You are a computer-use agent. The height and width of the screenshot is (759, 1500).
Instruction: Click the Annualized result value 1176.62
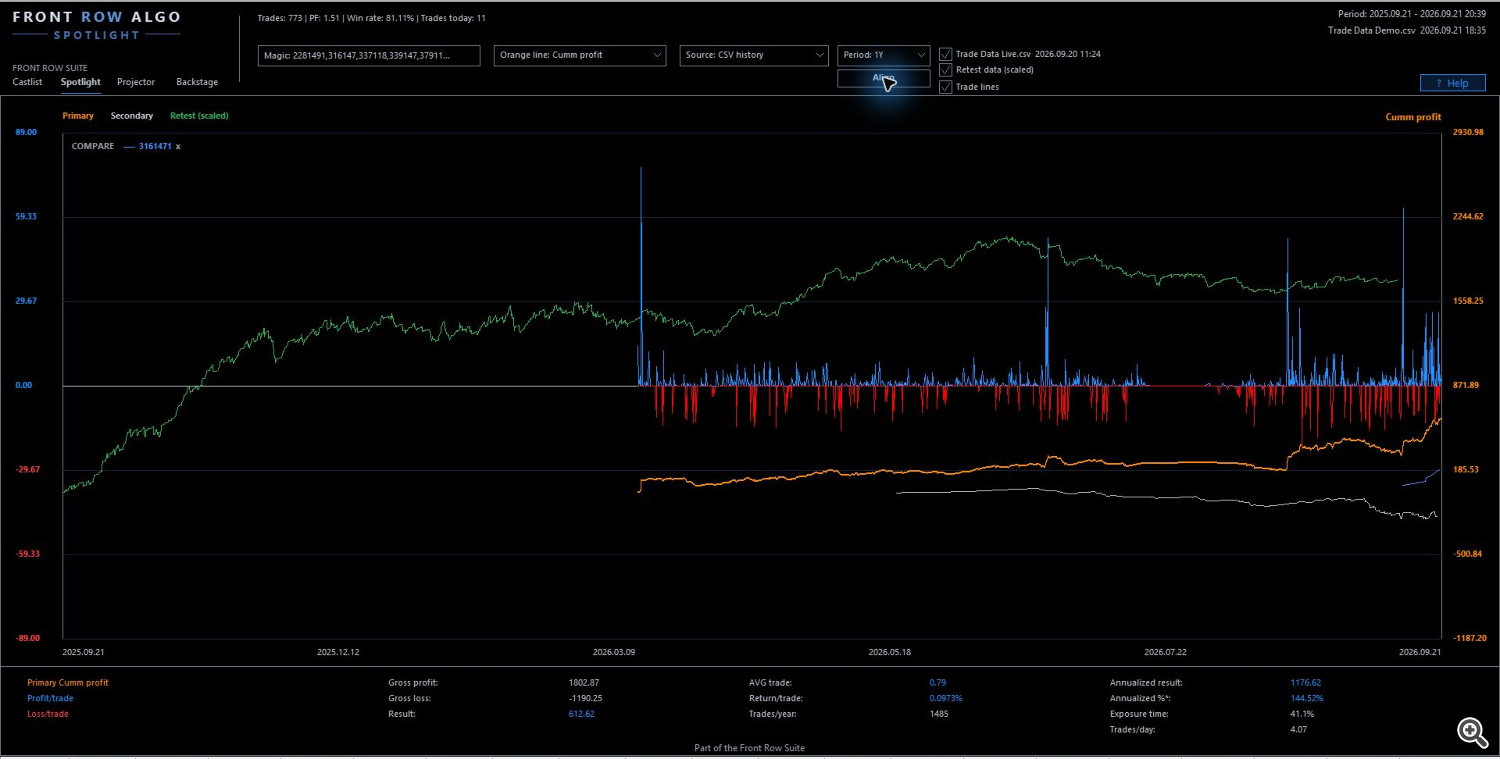point(1306,683)
